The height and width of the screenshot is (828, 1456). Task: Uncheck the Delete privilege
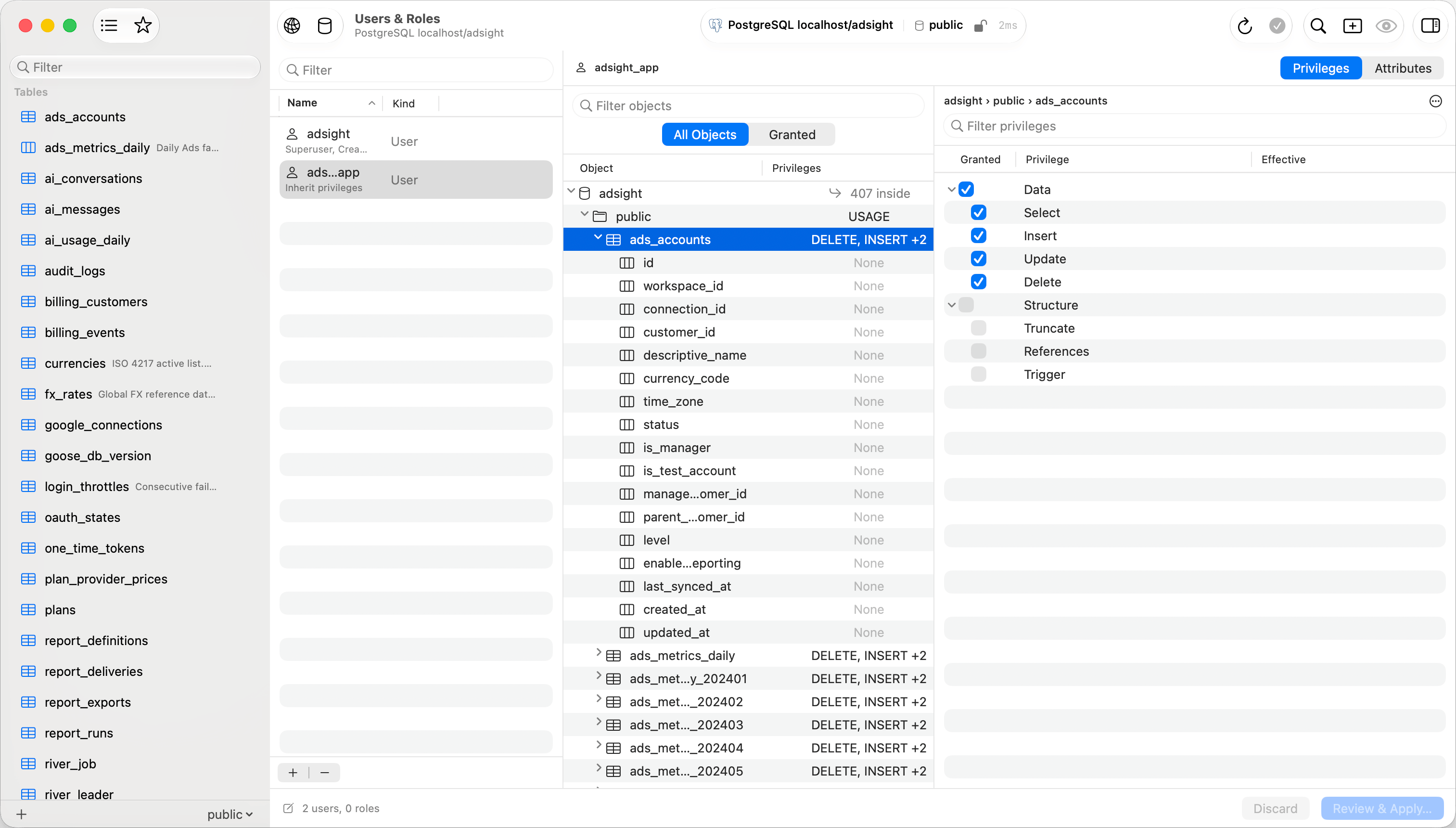point(979,282)
